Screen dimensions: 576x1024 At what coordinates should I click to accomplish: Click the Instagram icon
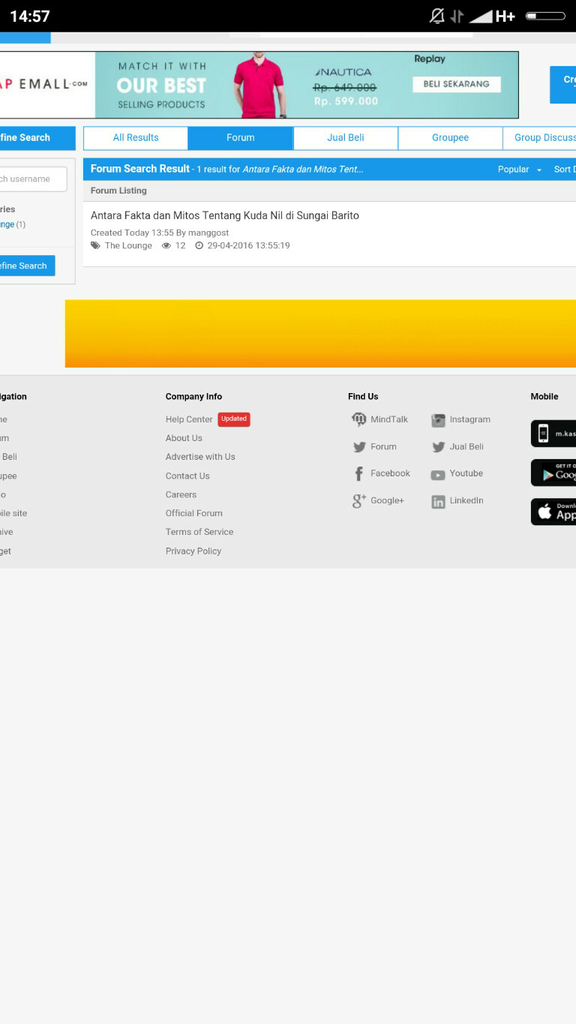[x=438, y=420]
